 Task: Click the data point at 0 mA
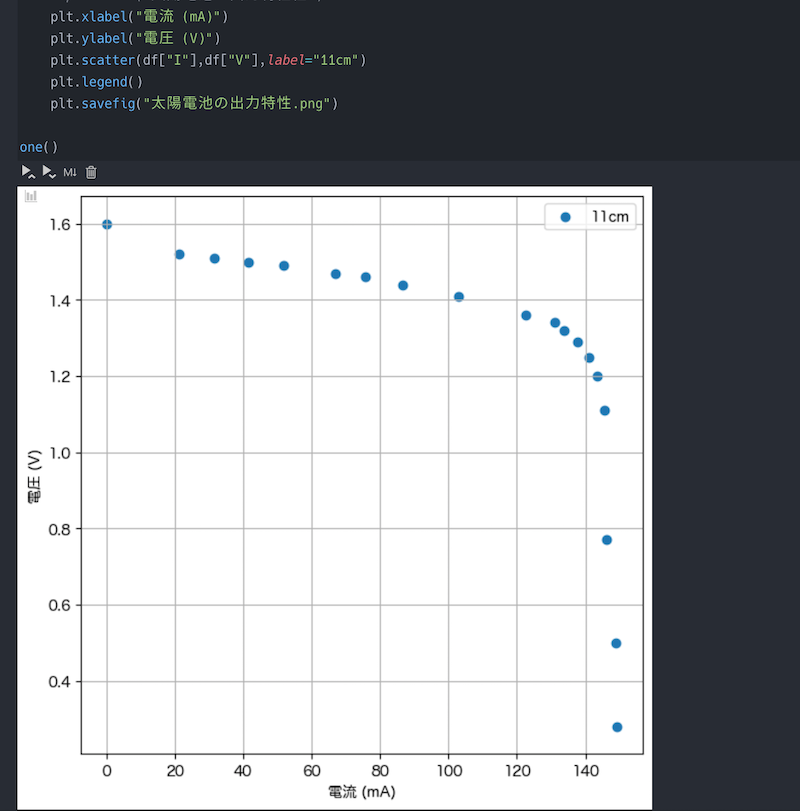pos(106,225)
